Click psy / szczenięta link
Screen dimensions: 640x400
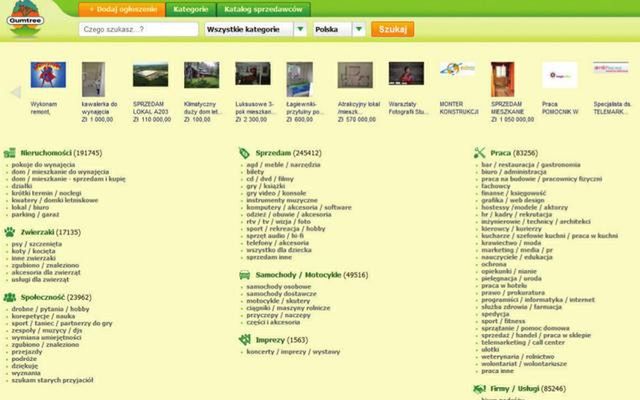[37, 244]
